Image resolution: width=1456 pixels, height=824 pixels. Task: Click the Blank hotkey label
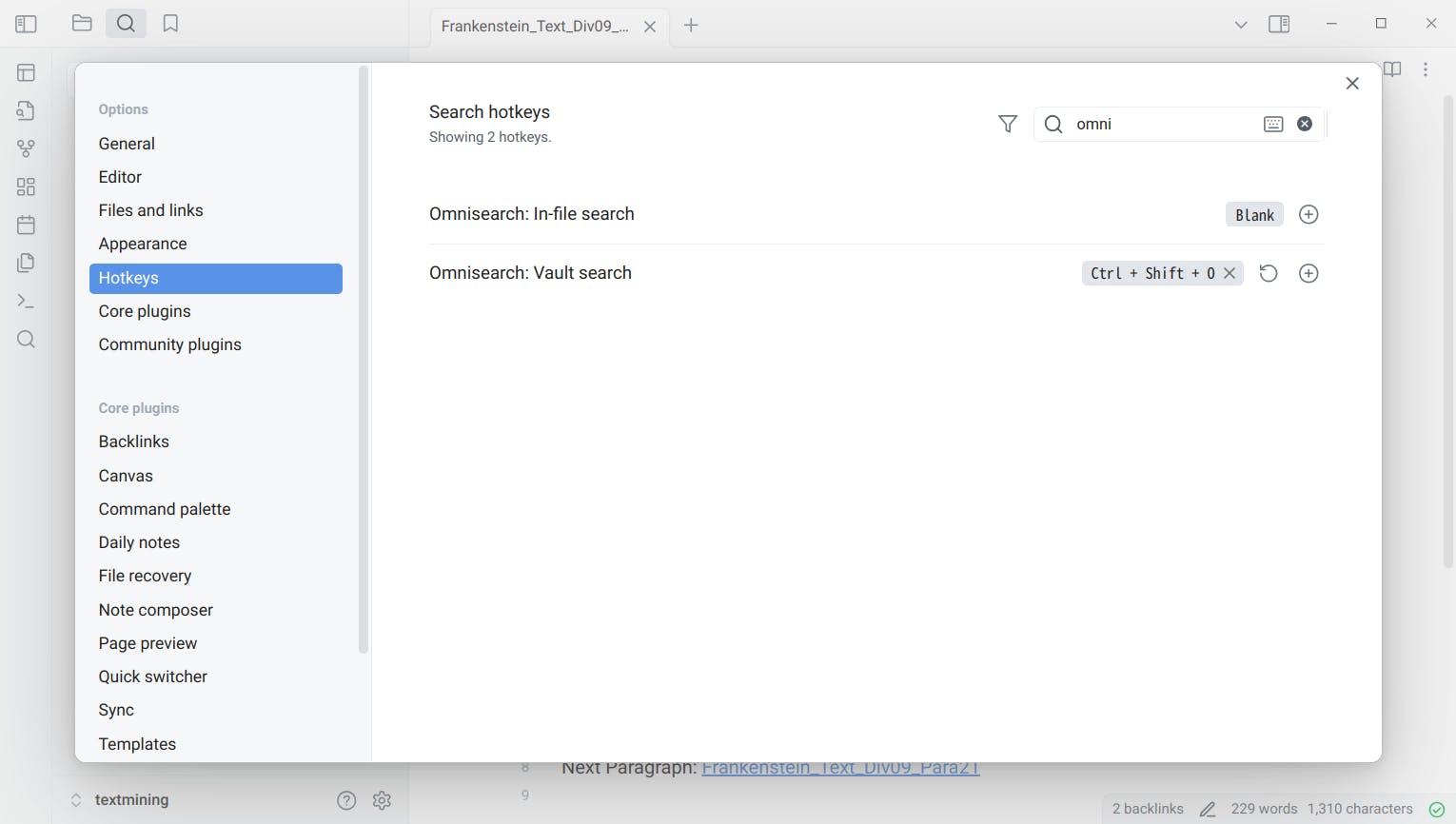tap(1254, 215)
